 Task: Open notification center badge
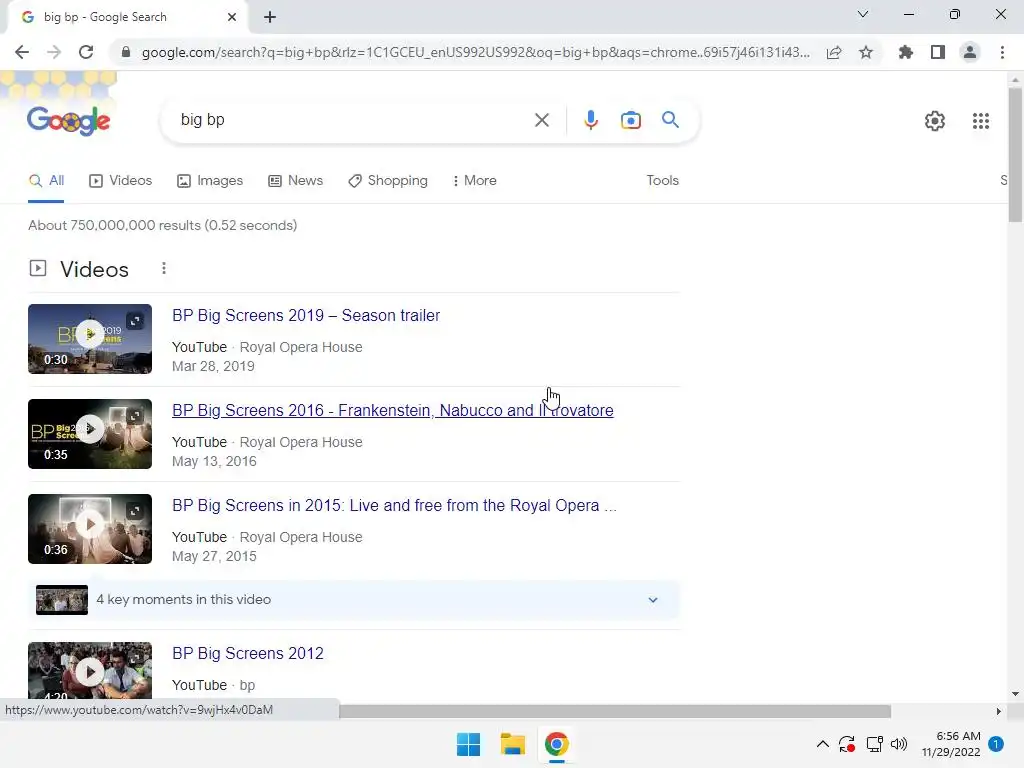coord(996,744)
